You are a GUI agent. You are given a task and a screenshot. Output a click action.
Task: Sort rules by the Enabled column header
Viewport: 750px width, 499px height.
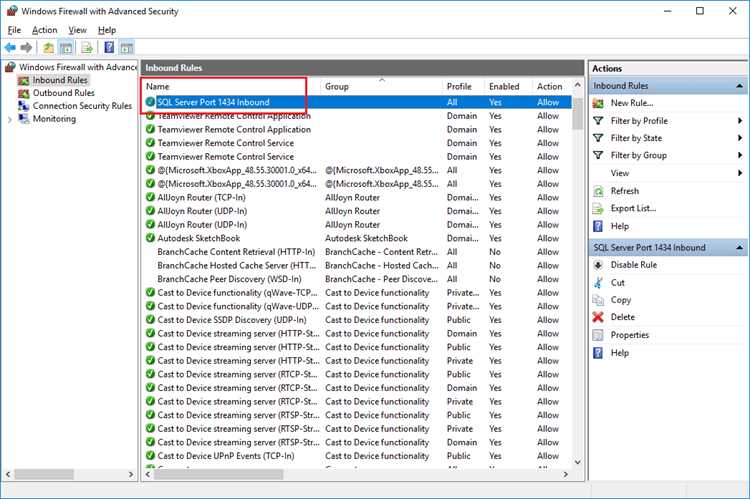click(504, 87)
